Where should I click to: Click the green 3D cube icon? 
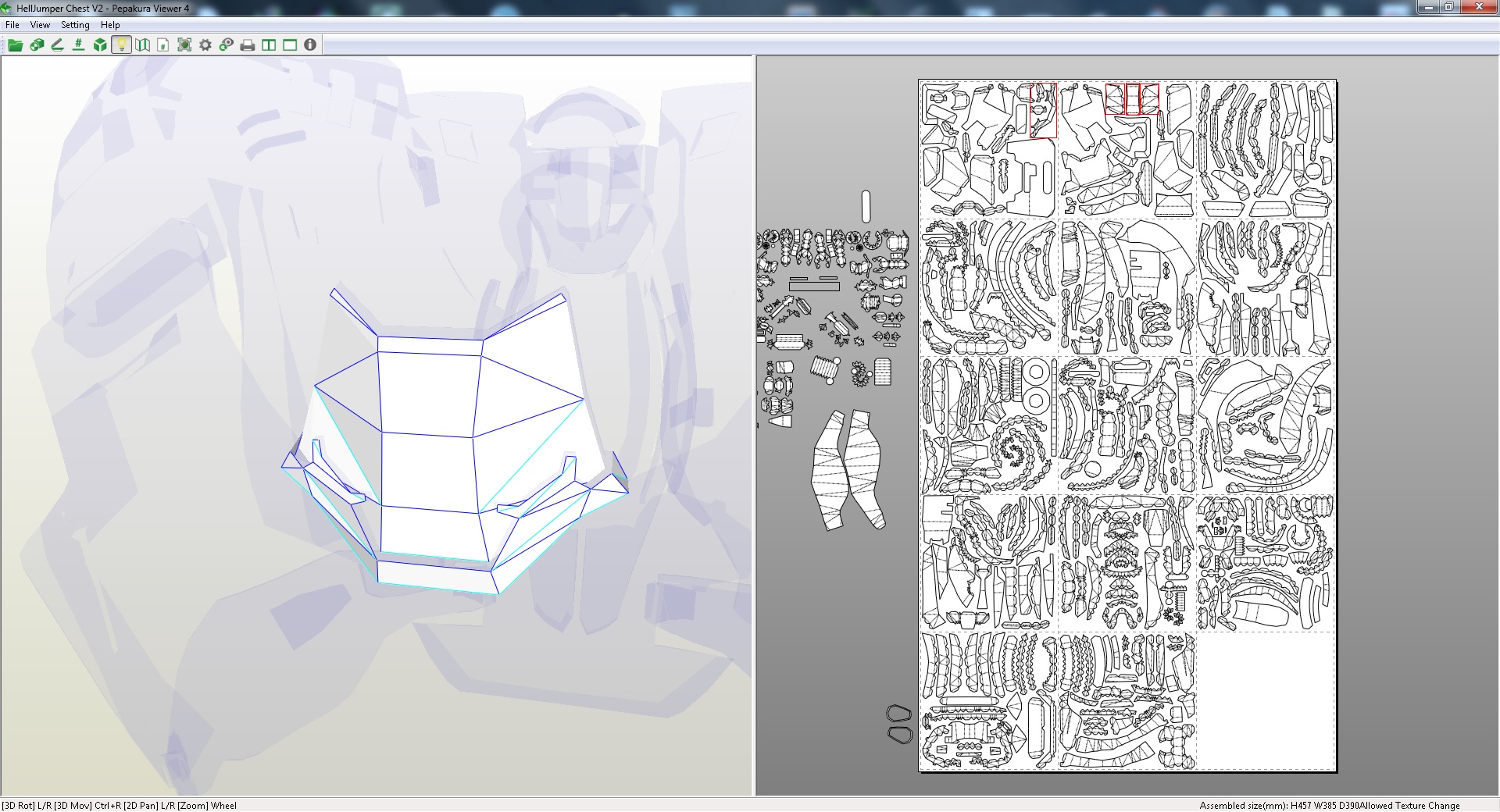coord(100,45)
